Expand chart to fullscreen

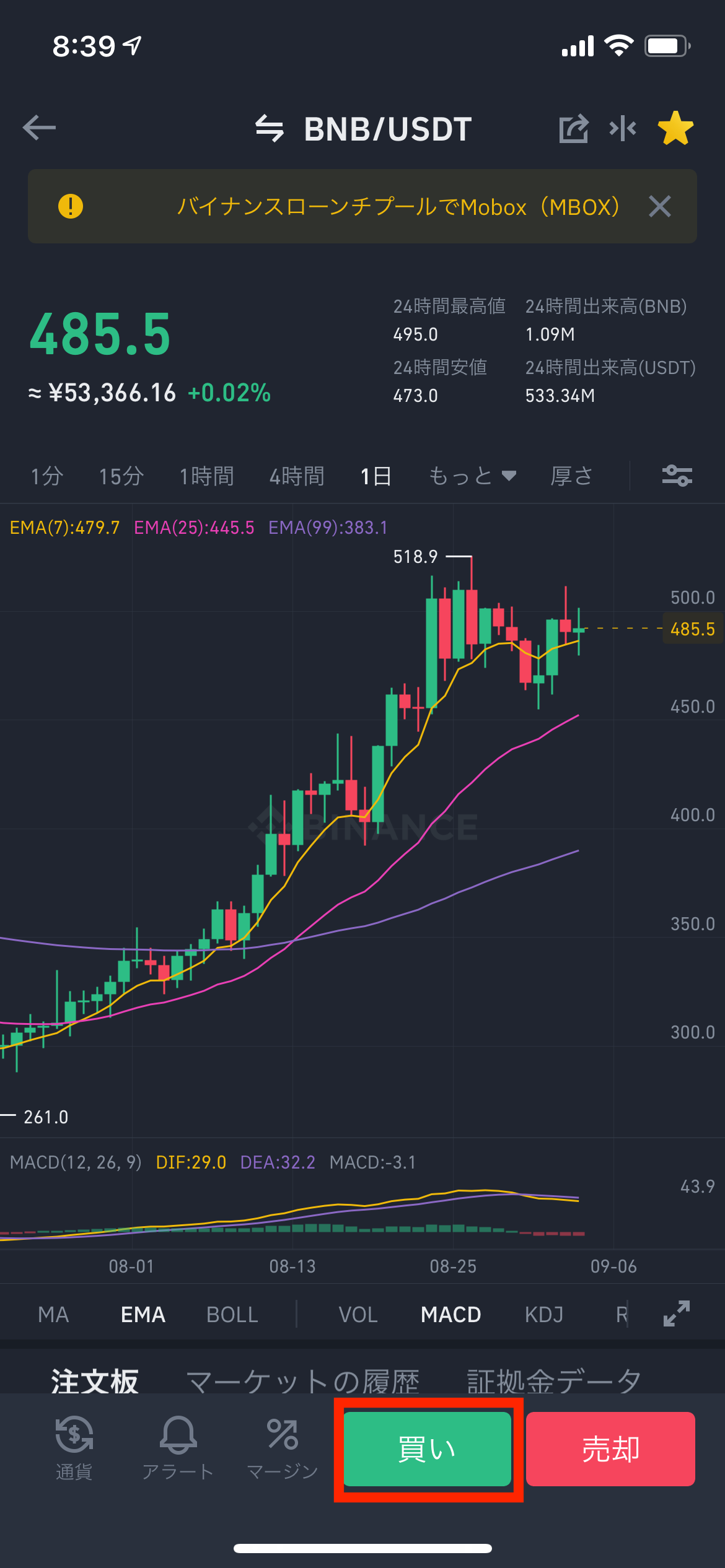(x=677, y=1313)
